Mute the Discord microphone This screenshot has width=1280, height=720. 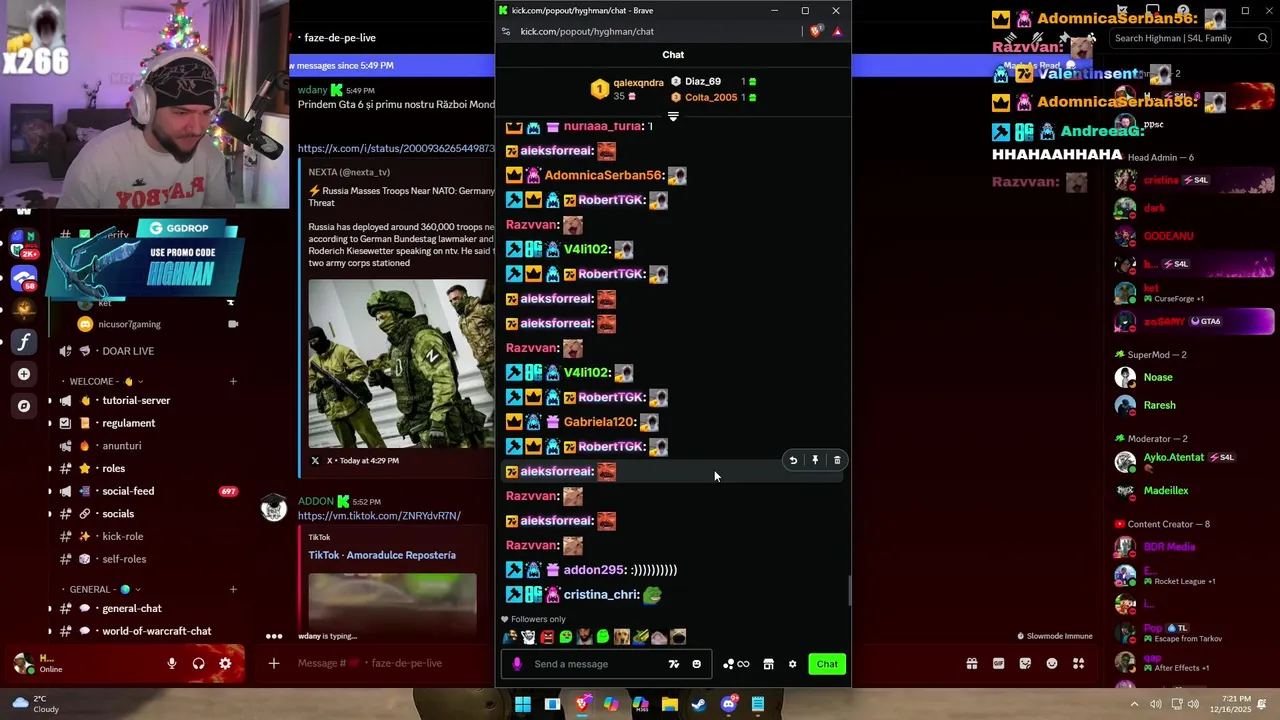coord(172,663)
